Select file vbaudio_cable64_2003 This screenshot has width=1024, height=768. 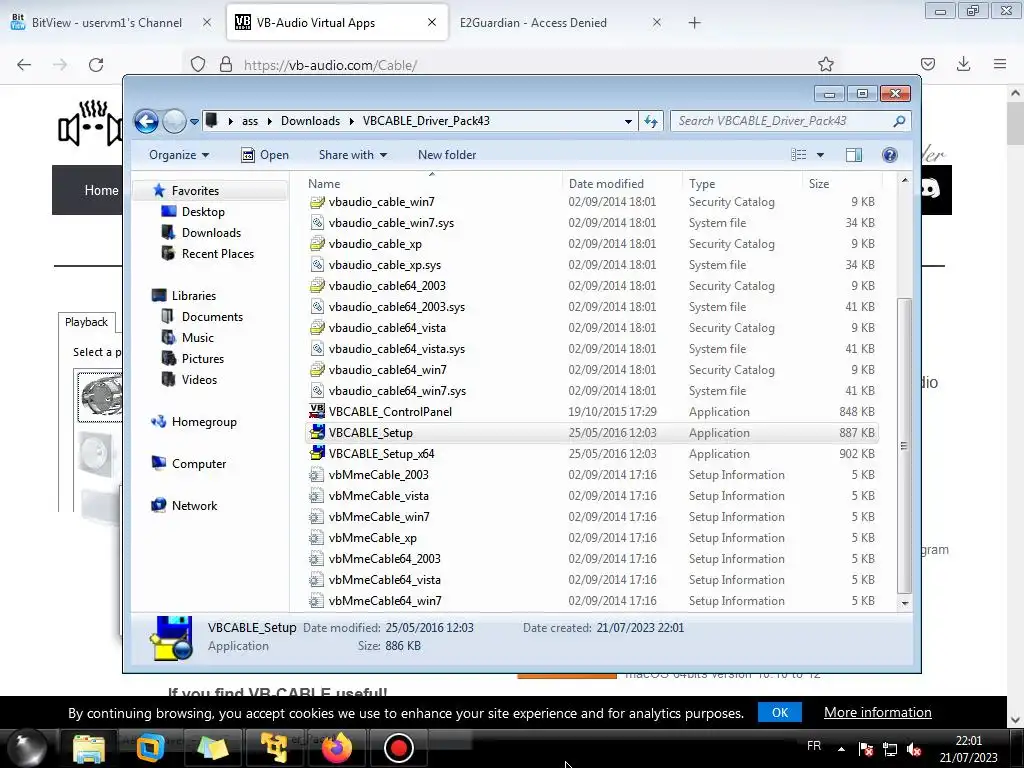coord(387,285)
